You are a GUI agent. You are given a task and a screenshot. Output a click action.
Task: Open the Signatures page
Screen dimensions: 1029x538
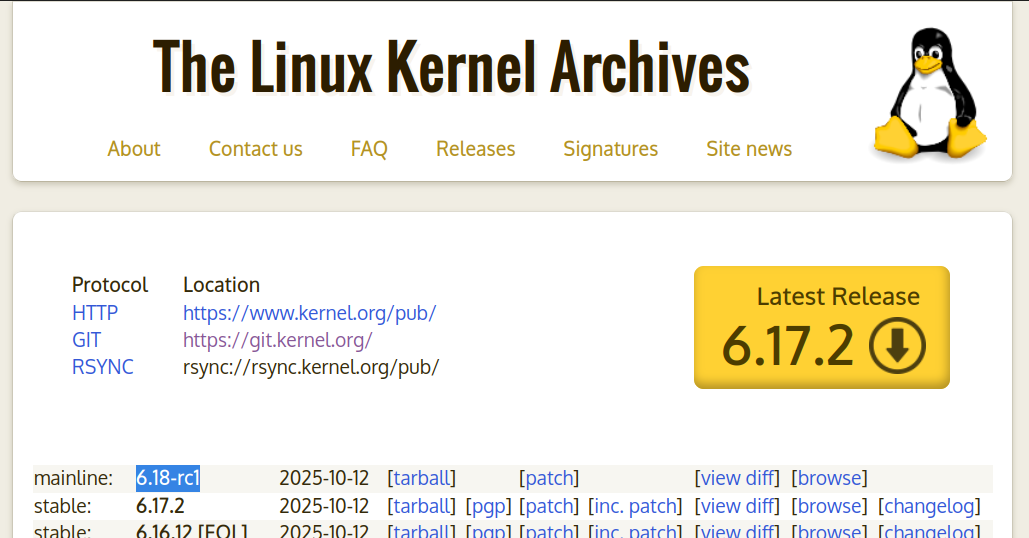pos(610,149)
